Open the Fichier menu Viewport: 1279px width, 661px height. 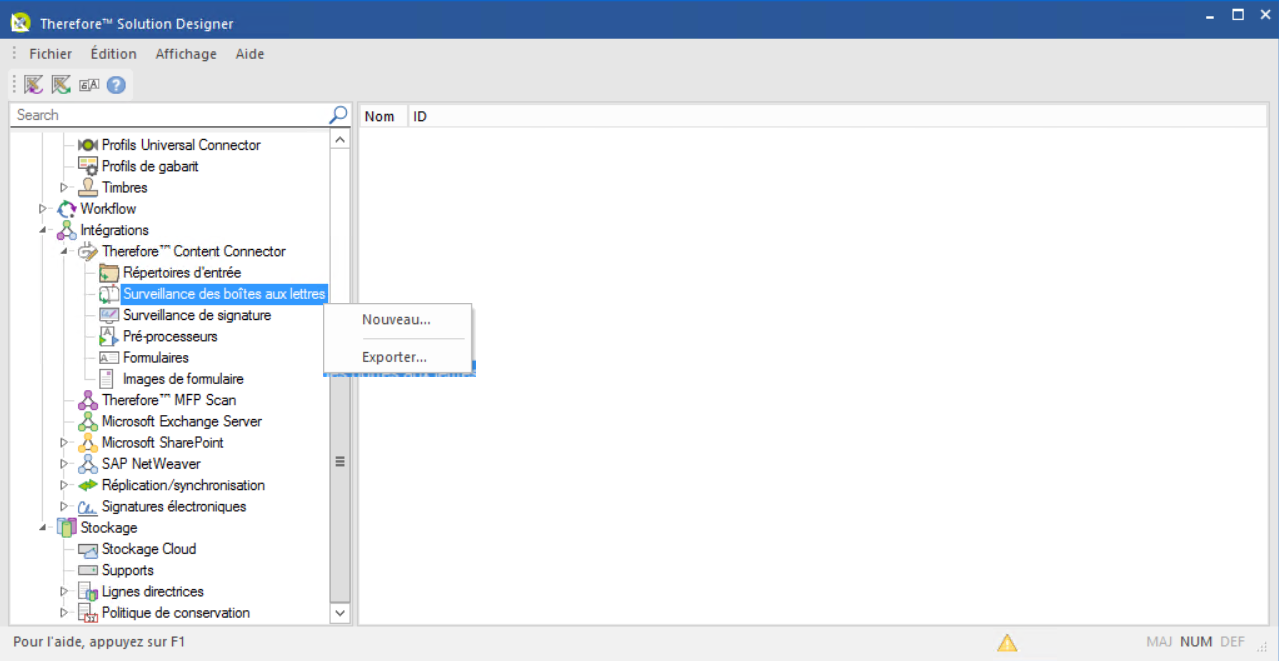coord(50,54)
